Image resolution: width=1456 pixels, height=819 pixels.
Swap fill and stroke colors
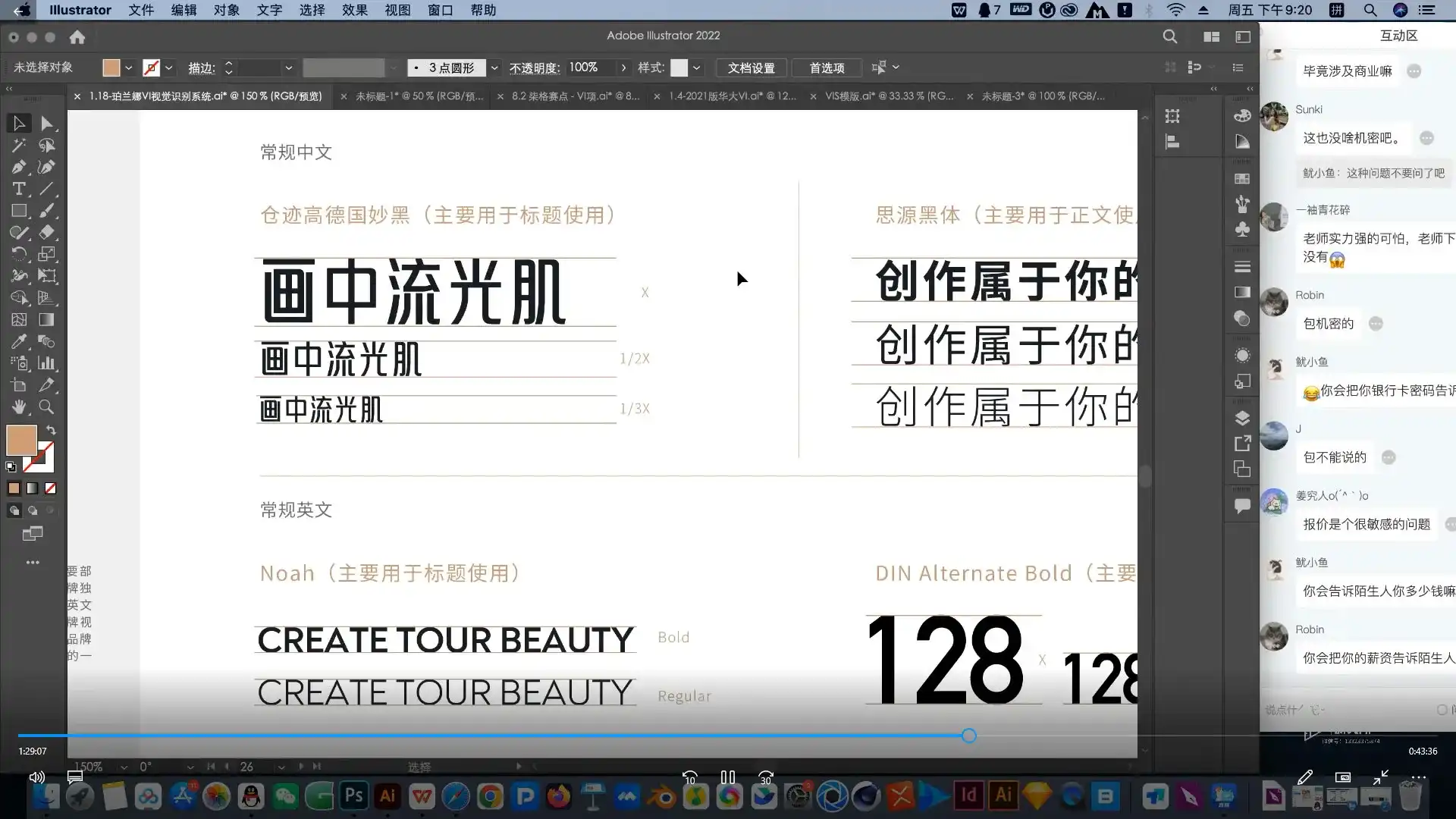click(51, 429)
